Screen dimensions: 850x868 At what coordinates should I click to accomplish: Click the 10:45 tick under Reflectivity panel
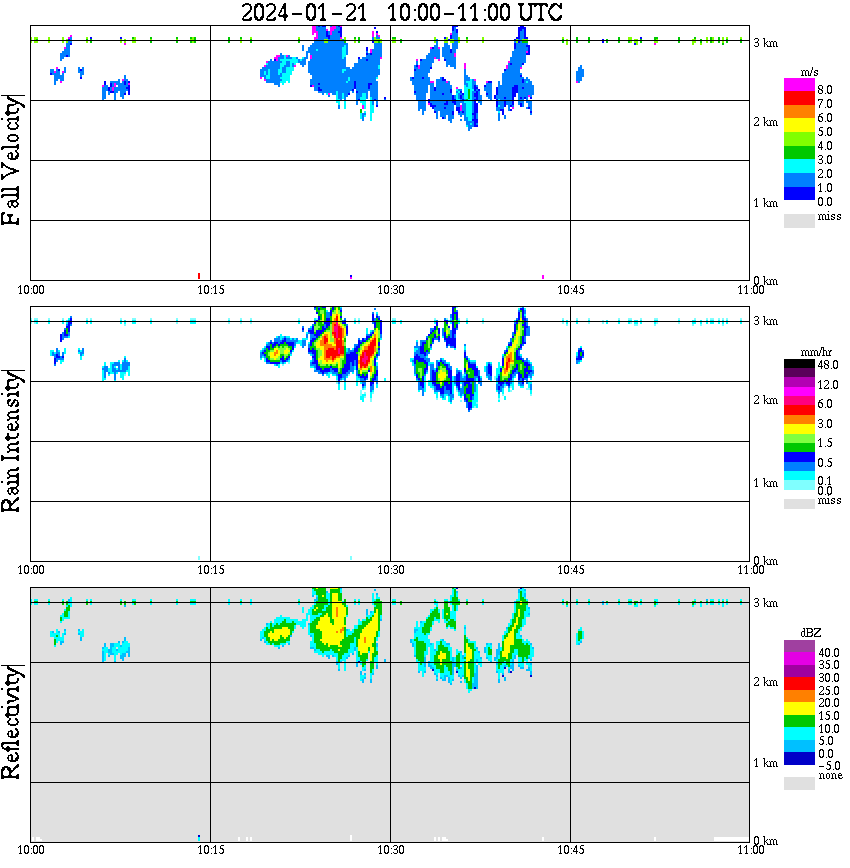pos(571,850)
